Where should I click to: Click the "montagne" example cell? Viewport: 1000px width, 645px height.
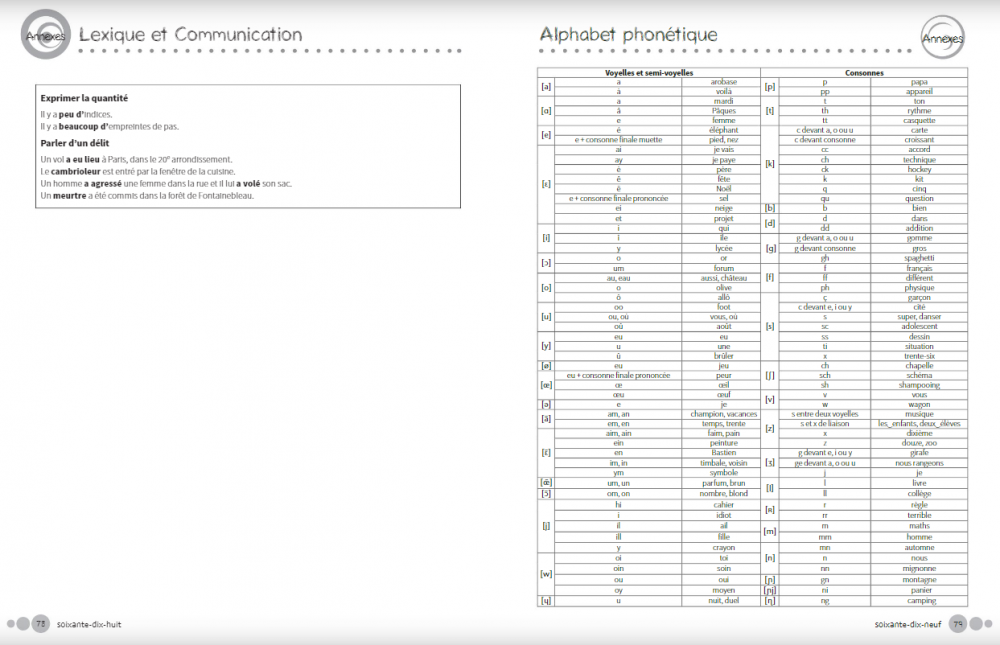(x=919, y=580)
